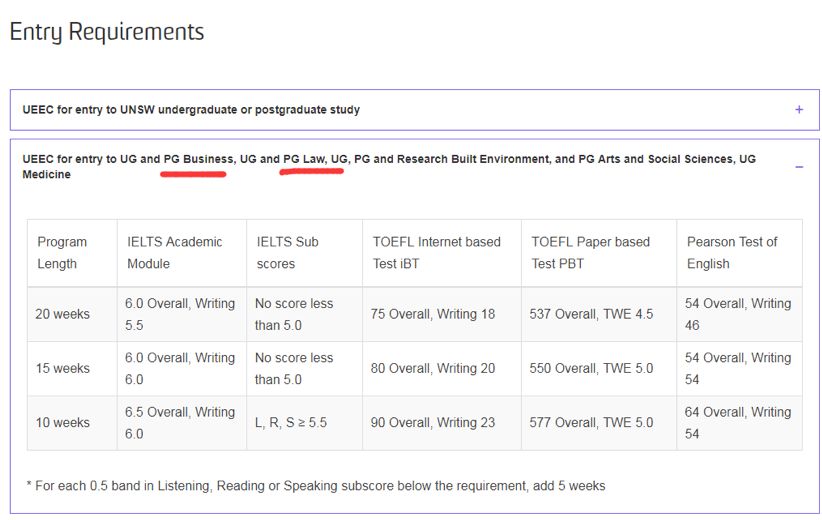Click '577 Overall, TWE 5.0' cell
The height and width of the screenshot is (520, 822).
click(599, 423)
